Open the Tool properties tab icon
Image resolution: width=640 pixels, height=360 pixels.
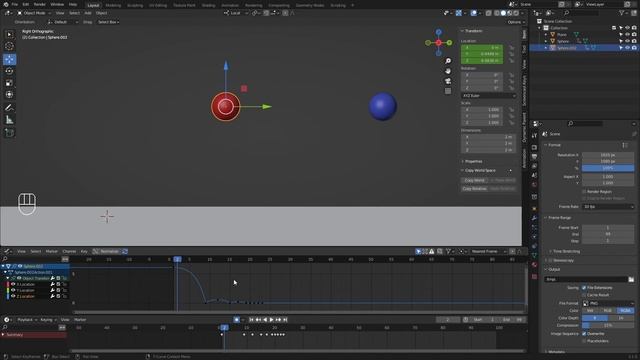tap(534, 136)
